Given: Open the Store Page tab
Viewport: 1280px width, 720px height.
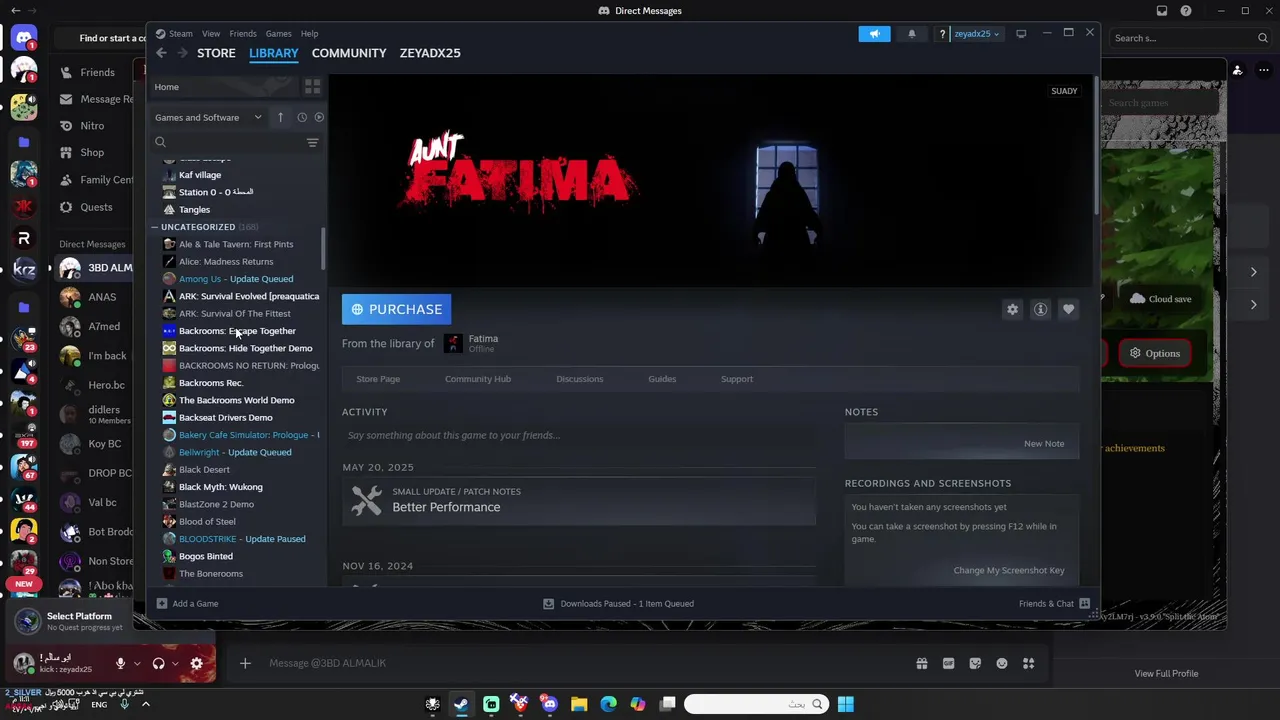Looking at the screenshot, I should [378, 379].
